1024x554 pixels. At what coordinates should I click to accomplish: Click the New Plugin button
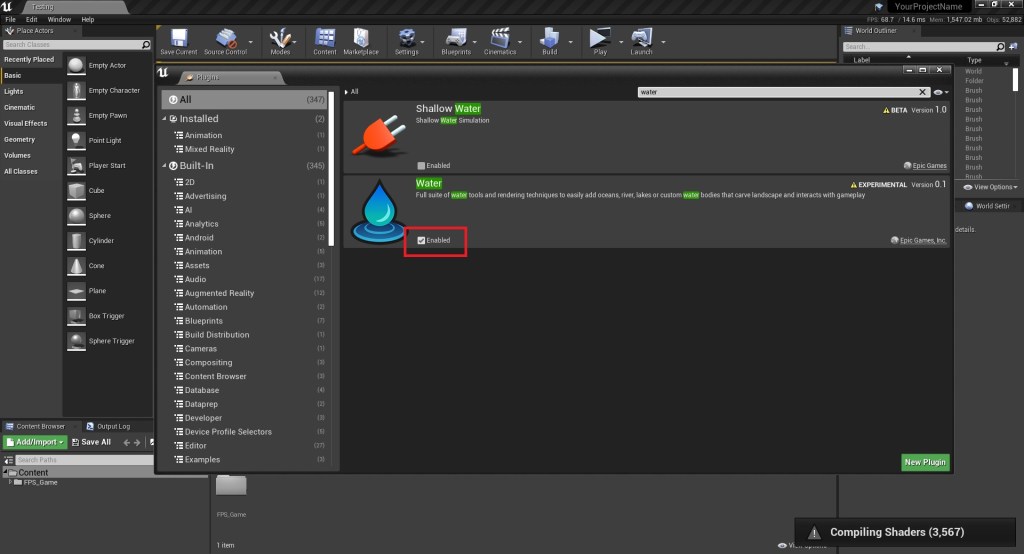tap(925, 462)
